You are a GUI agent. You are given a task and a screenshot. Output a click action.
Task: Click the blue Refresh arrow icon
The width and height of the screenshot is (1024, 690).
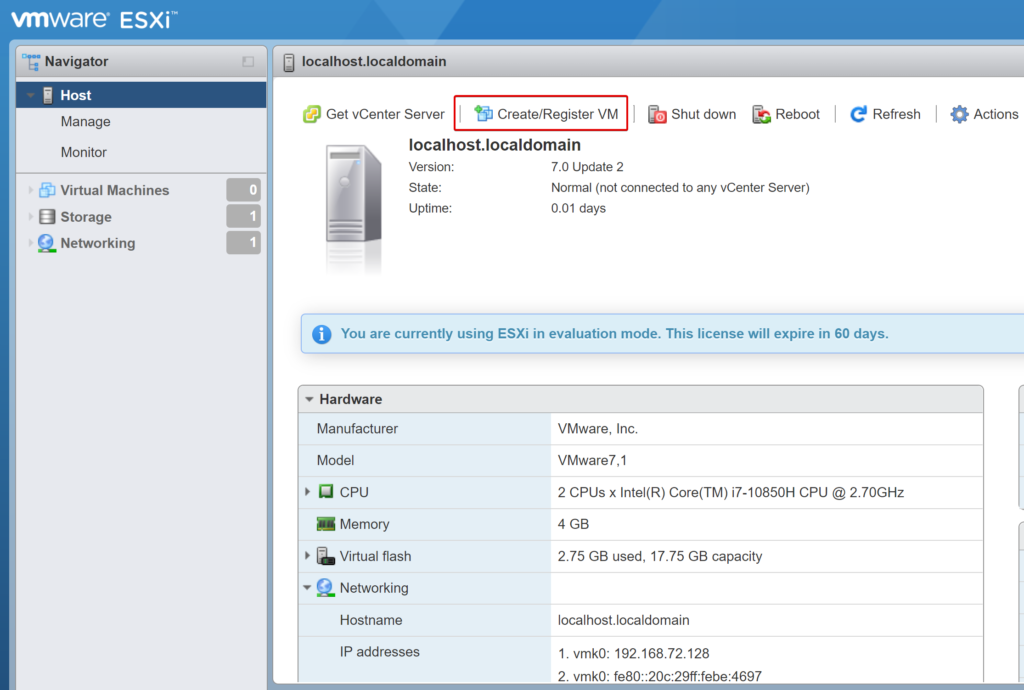(x=858, y=114)
